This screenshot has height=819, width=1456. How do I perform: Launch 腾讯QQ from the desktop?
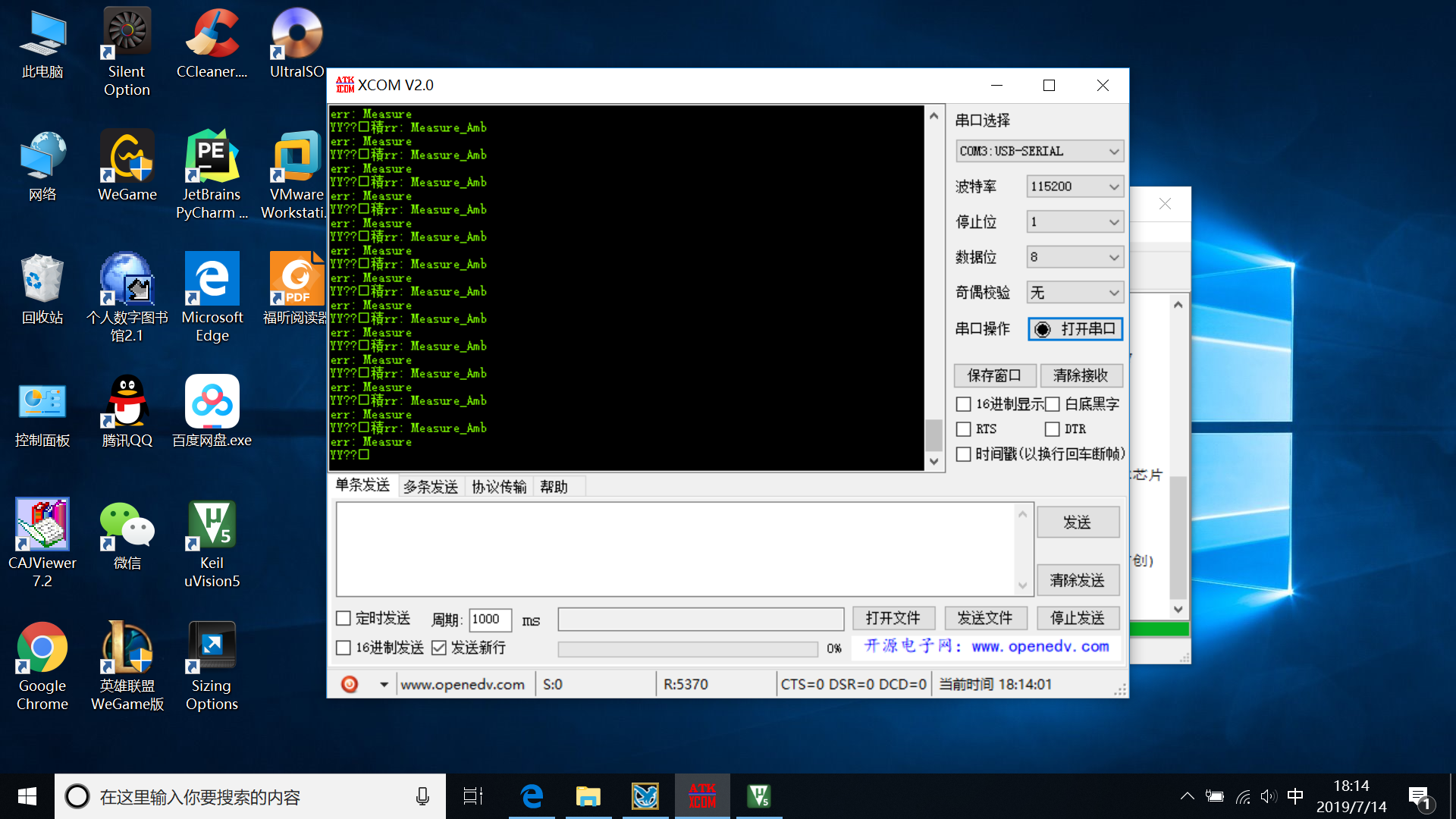[x=127, y=413]
